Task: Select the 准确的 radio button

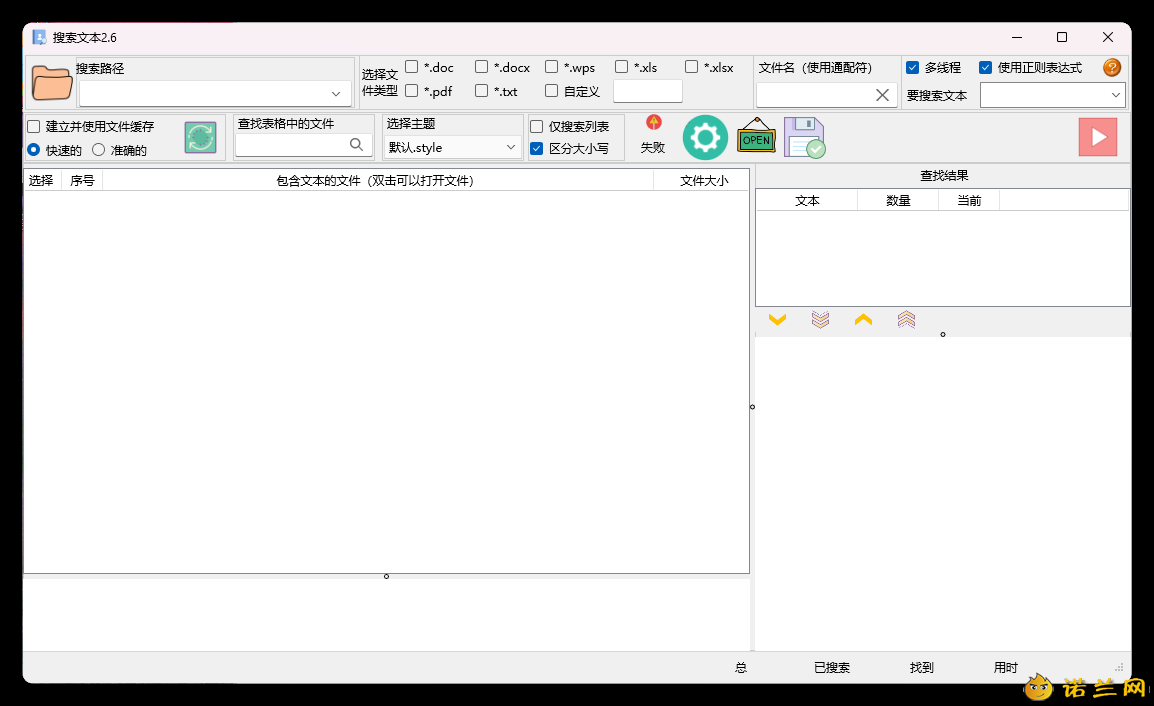Action: pyautogui.click(x=99, y=150)
